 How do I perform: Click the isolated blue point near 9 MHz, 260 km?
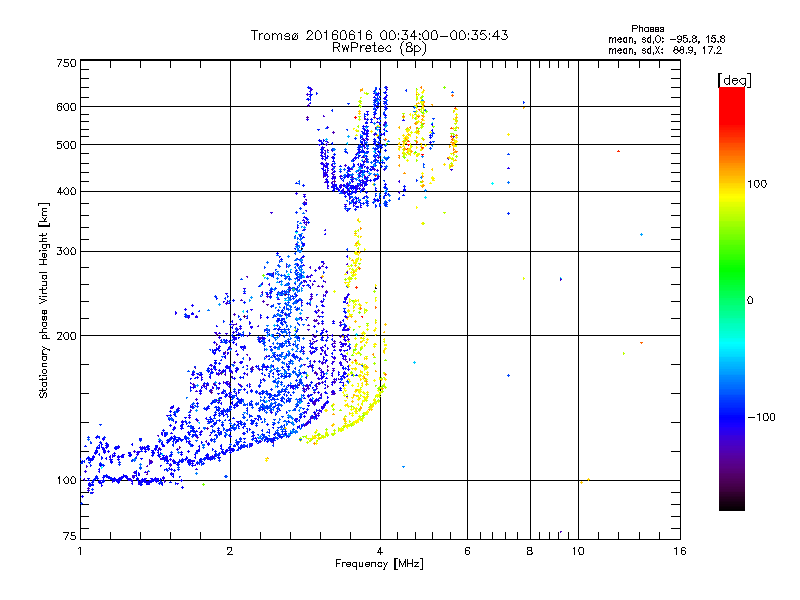[x=561, y=279]
